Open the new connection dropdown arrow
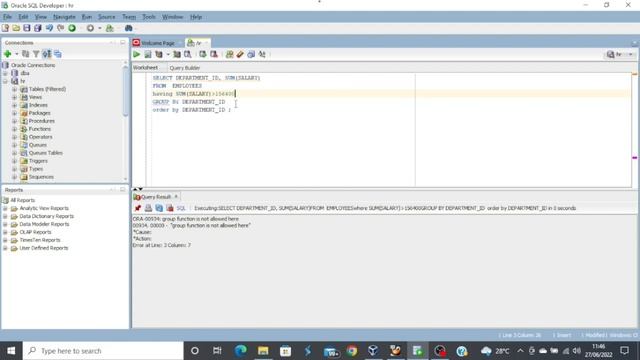640x360 pixels. point(17,54)
